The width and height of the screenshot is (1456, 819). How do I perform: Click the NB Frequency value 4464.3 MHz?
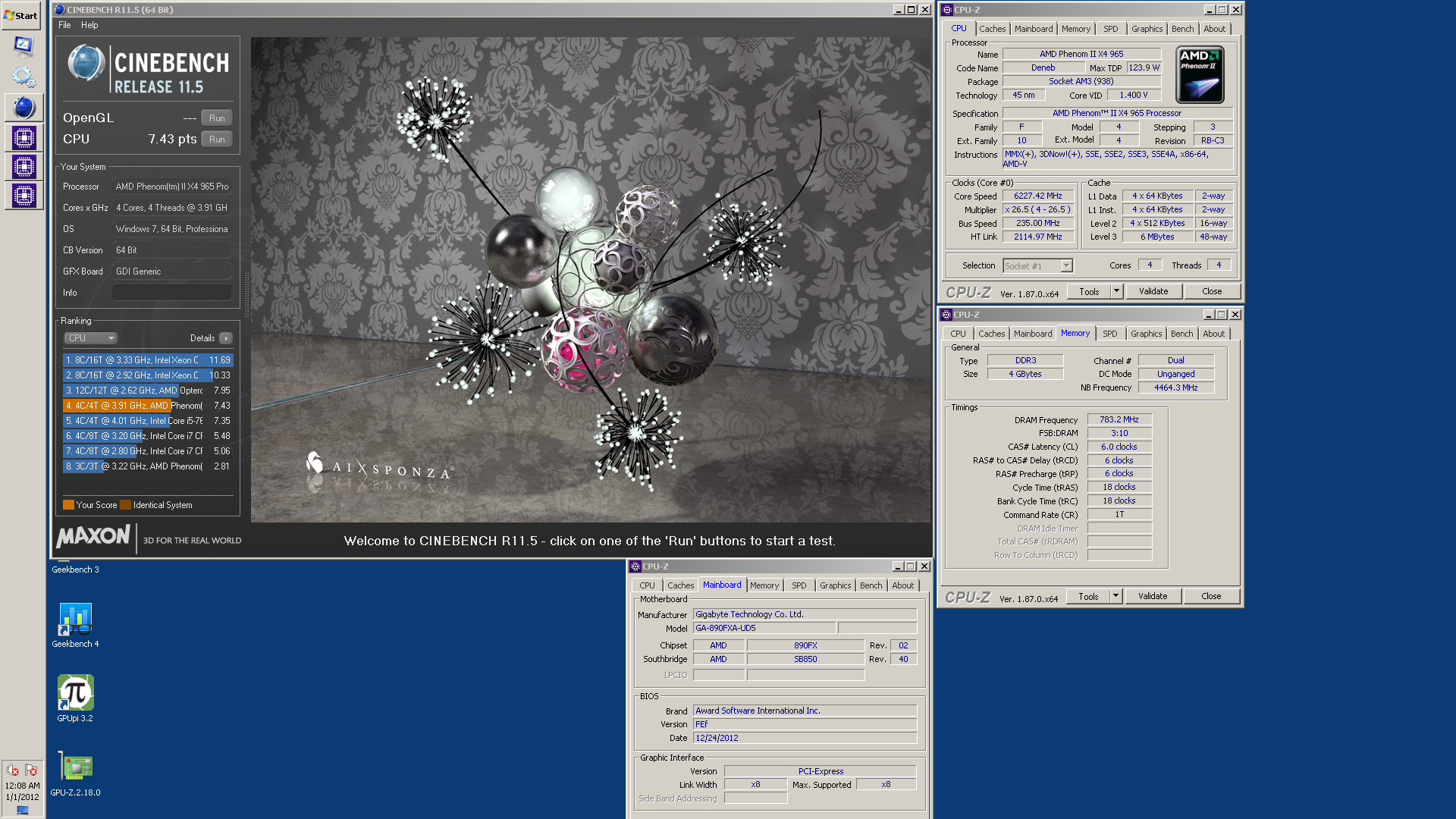click(x=1176, y=388)
